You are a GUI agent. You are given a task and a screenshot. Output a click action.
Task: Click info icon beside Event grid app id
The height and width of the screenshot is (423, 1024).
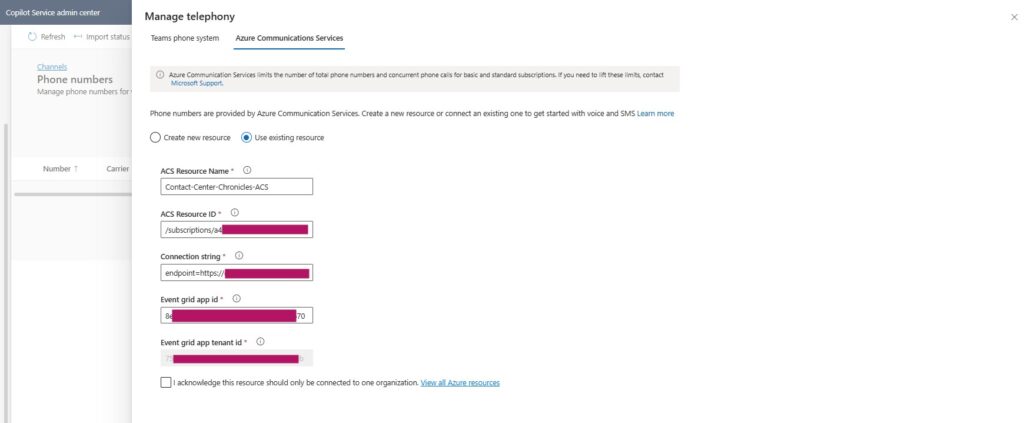(235, 298)
